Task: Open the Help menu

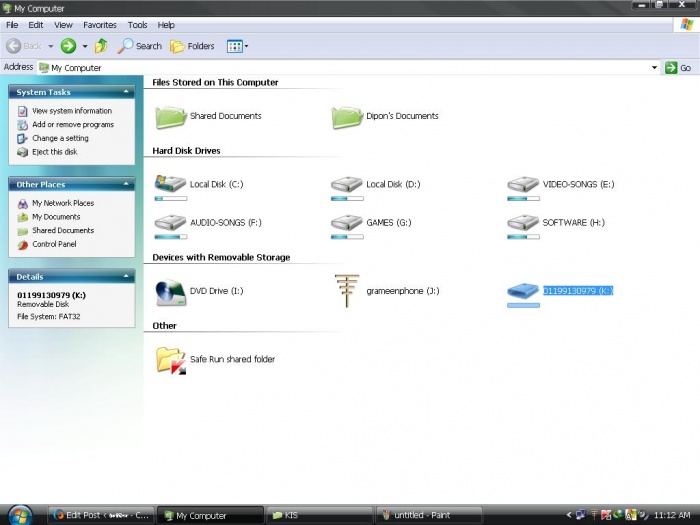Action: coord(166,25)
